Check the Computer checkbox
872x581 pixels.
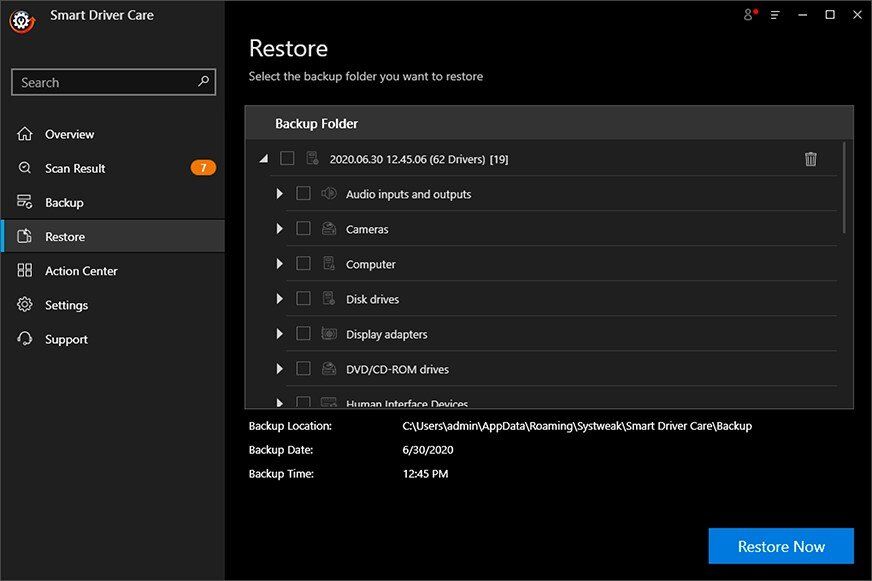[303, 264]
